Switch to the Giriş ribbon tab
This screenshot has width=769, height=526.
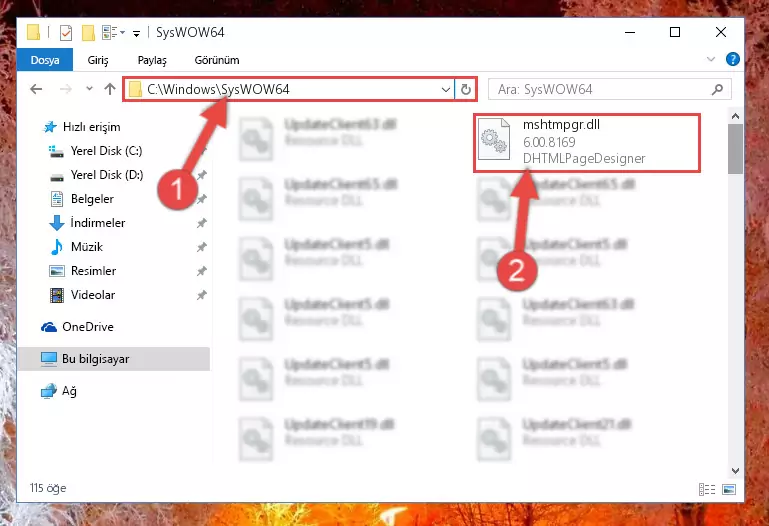(98, 60)
